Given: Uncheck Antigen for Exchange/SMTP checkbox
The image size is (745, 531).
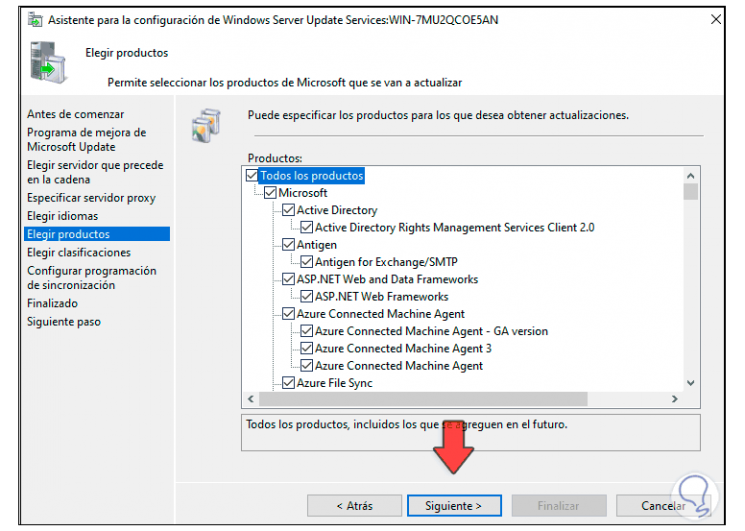Looking at the screenshot, I should click(307, 262).
